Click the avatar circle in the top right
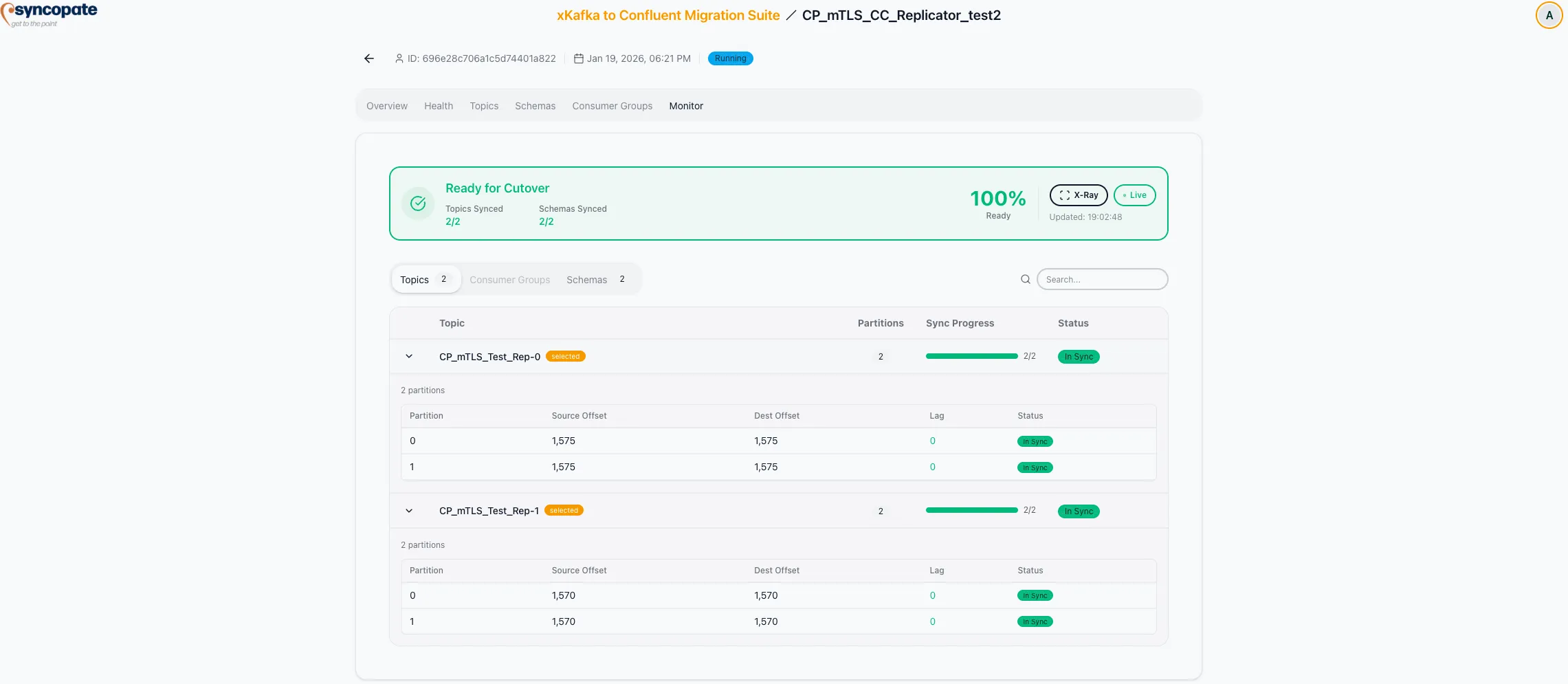1568x684 pixels. (1549, 14)
